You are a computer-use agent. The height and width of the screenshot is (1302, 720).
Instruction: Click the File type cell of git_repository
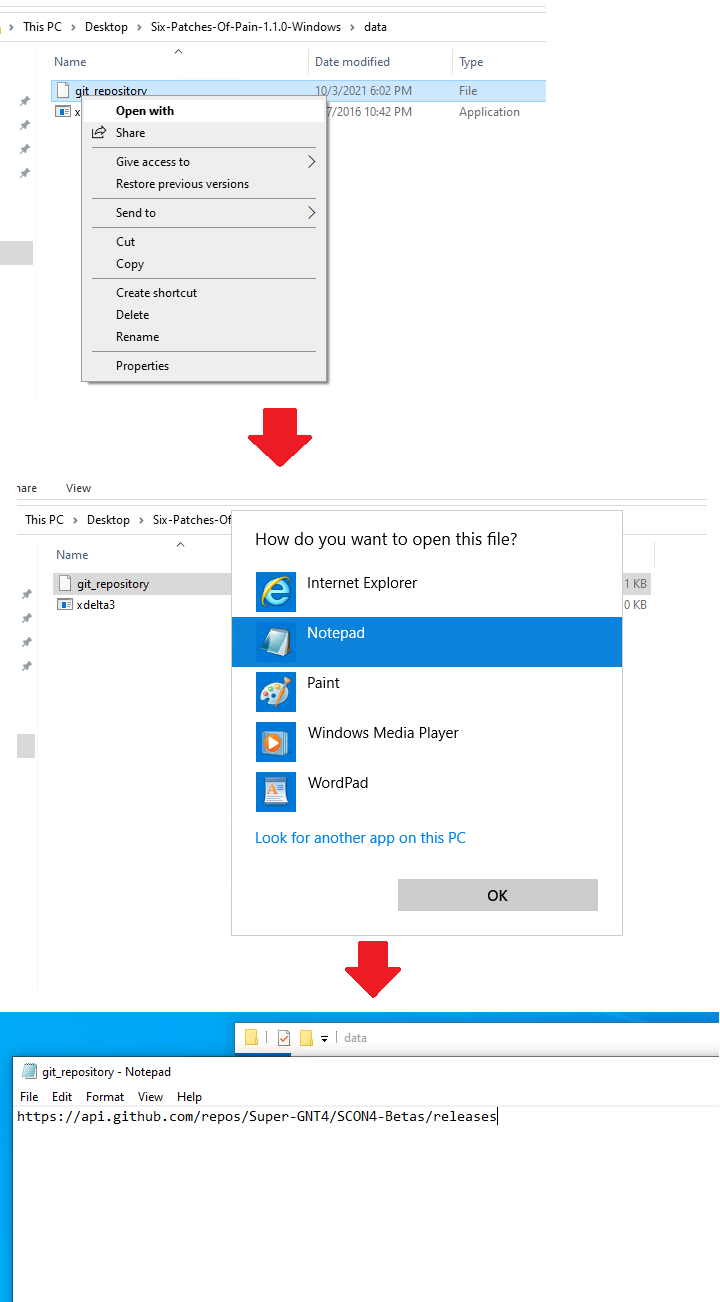click(x=468, y=91)
